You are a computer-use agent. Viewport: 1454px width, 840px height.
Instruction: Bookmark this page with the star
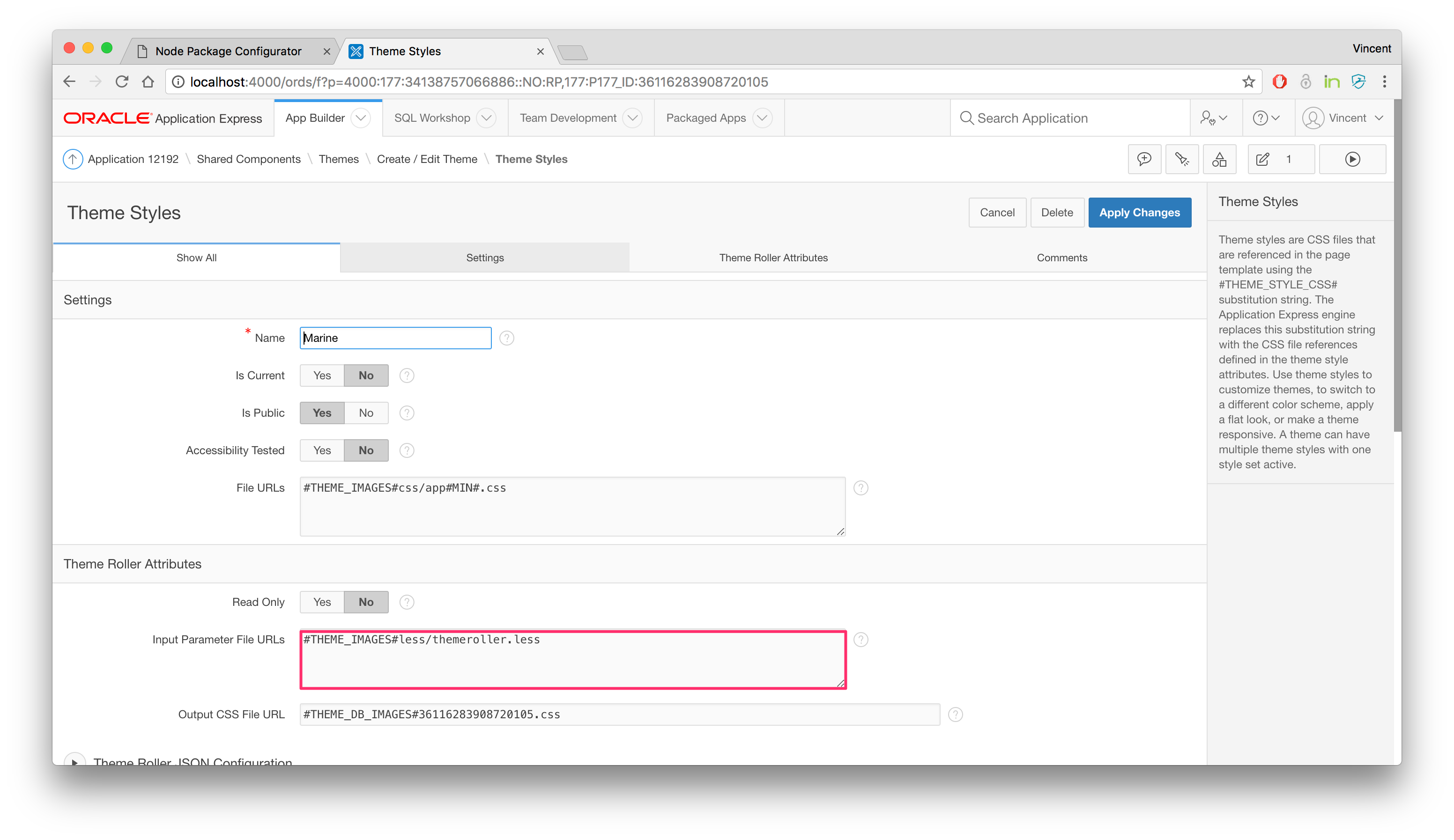pyautogui.click(x=1248, y=81)
